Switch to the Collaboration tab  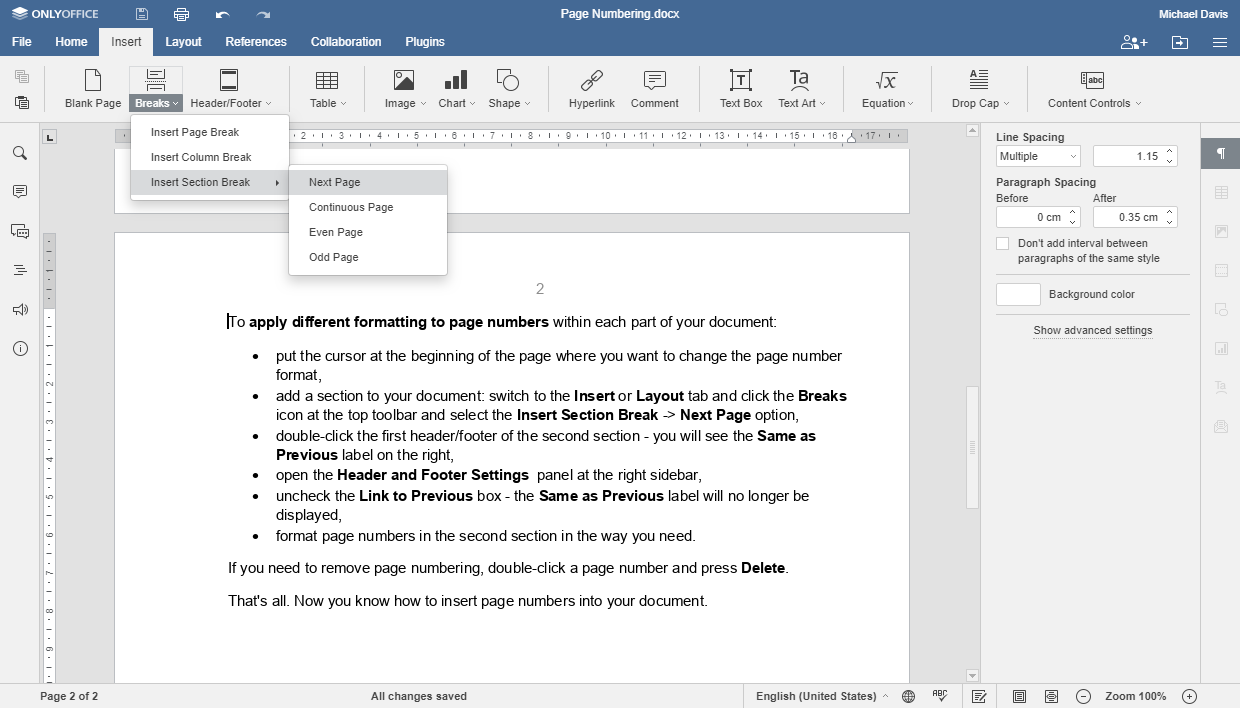click(x=346, y=42)
